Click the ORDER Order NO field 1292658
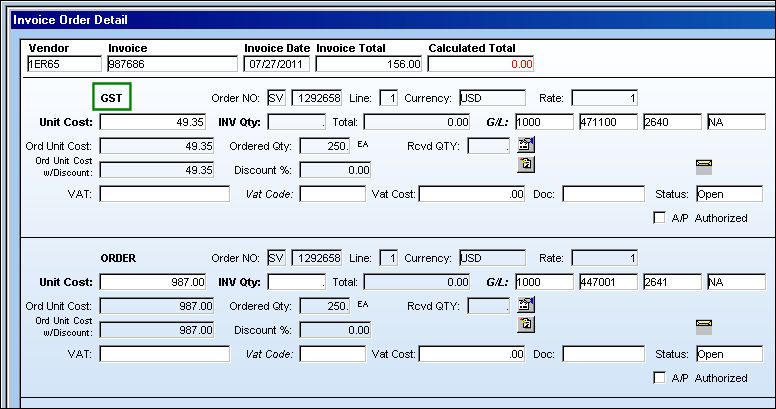 coord(316,258)
